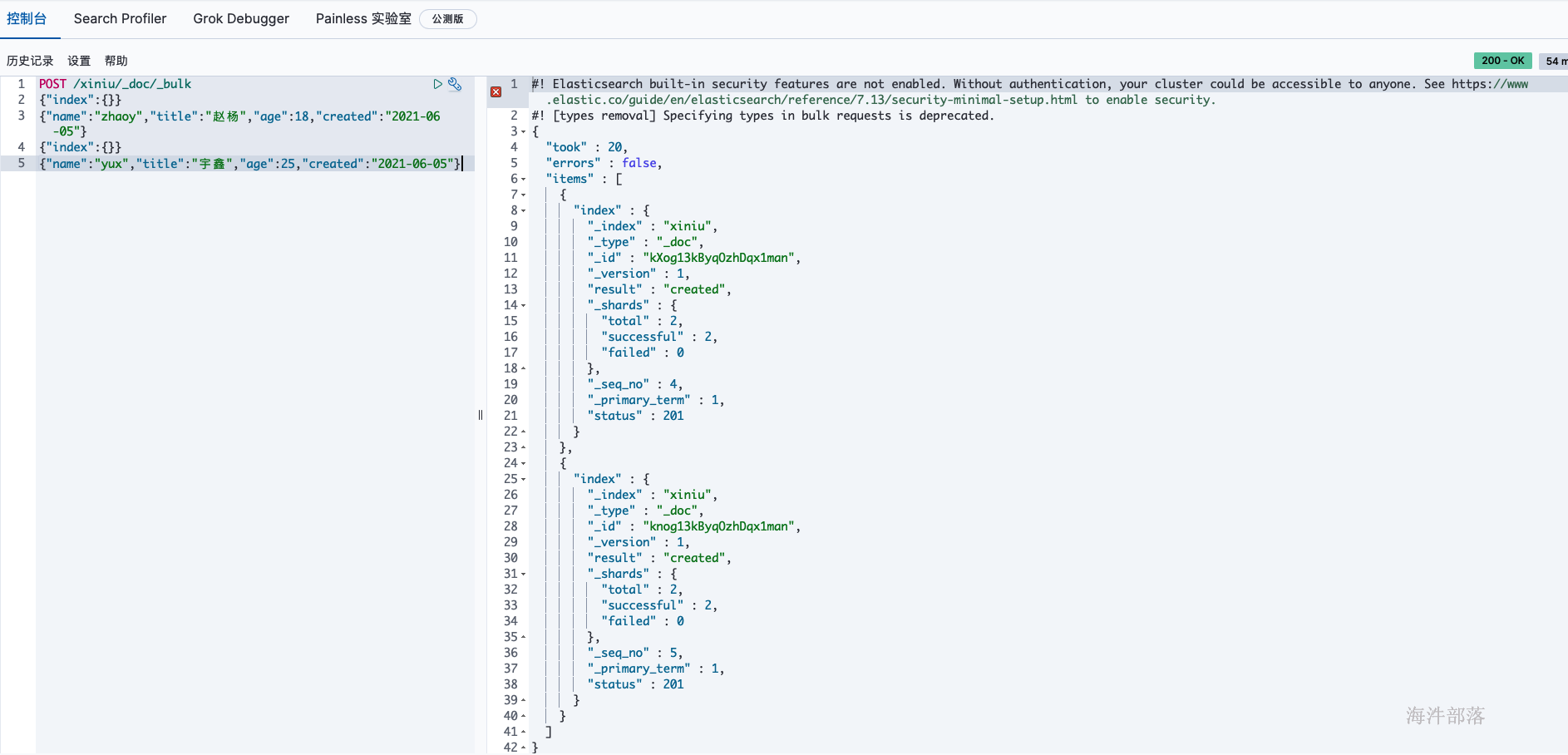Click the 200 - OK status badge
This screenshot has width=1568, height=755.
(x=1502, y=61)
